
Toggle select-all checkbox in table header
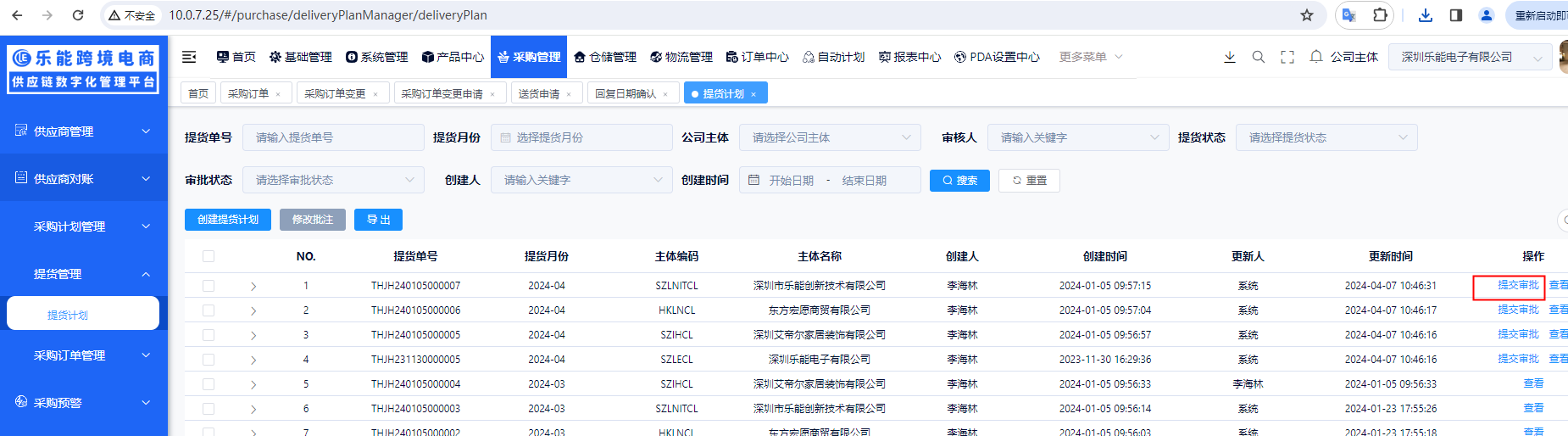(209, 256)
